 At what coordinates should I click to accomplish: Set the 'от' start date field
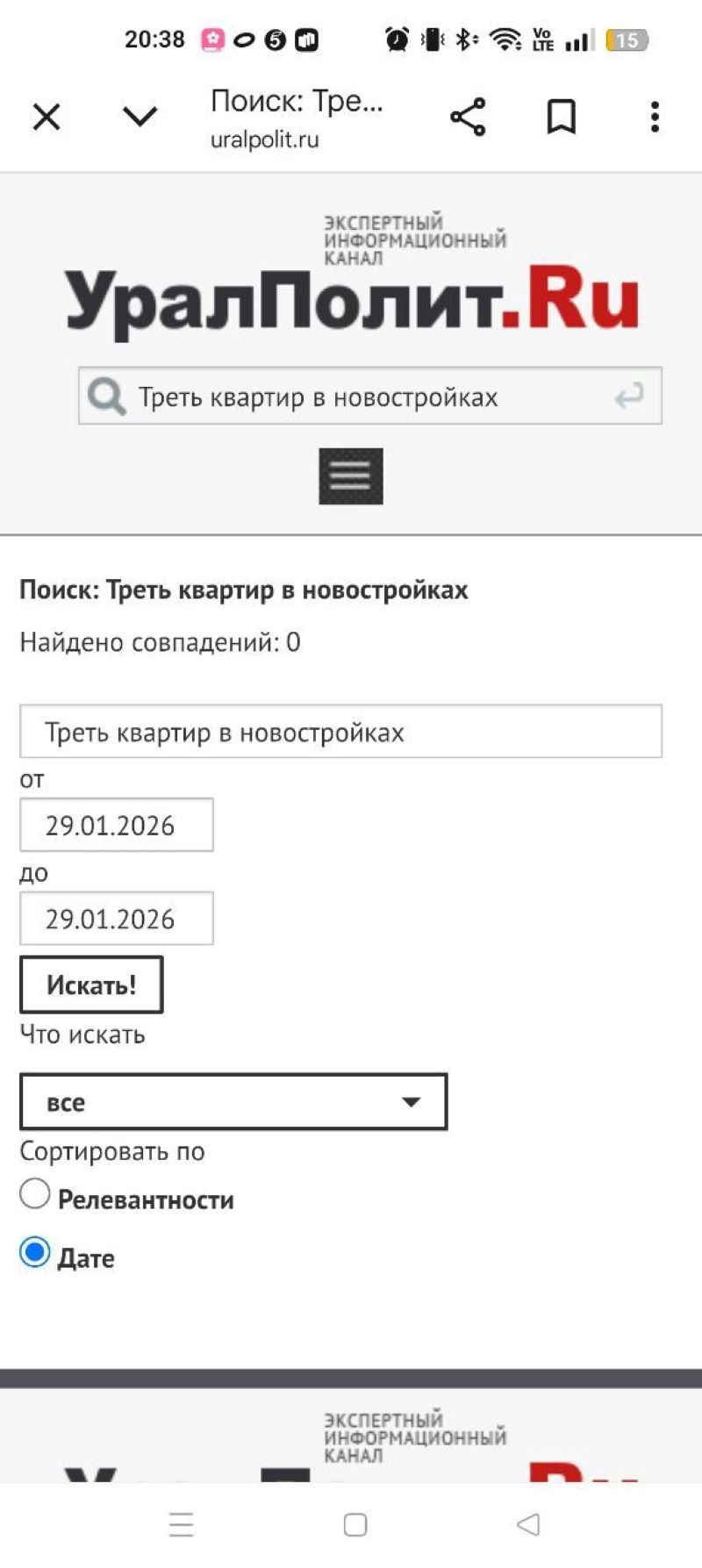[x=117, y=825]
